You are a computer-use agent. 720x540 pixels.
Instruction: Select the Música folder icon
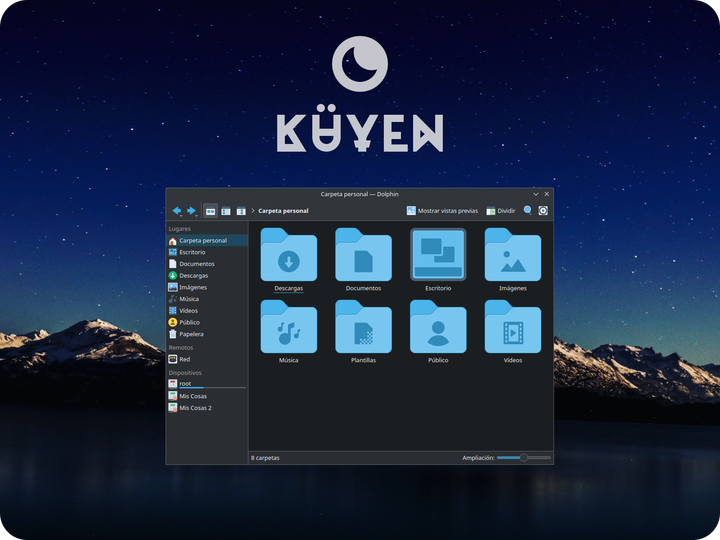click(x=288, y=326)
